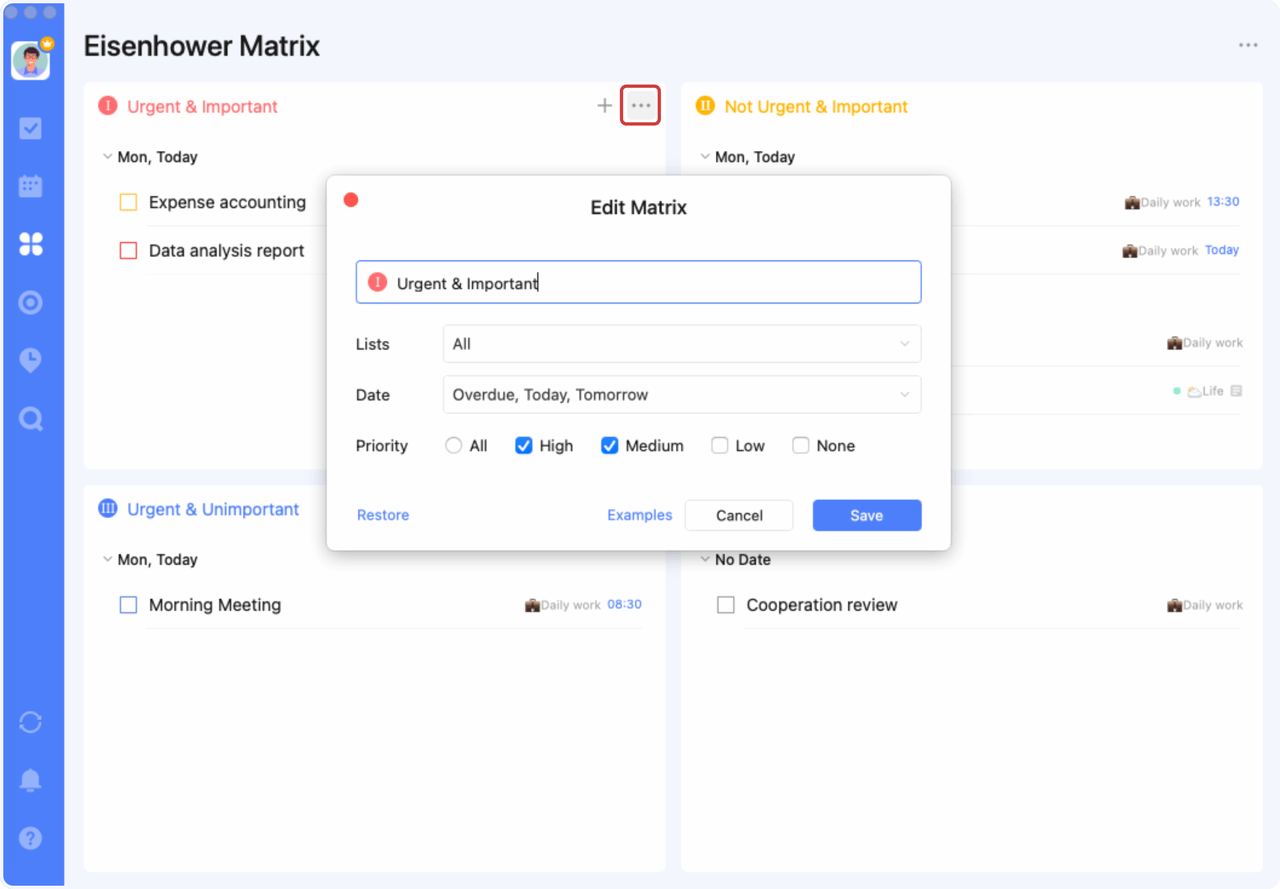The width and height of the screenshot is (1280, 889).
Task: Click the Examples link
Action: (639, 515)
